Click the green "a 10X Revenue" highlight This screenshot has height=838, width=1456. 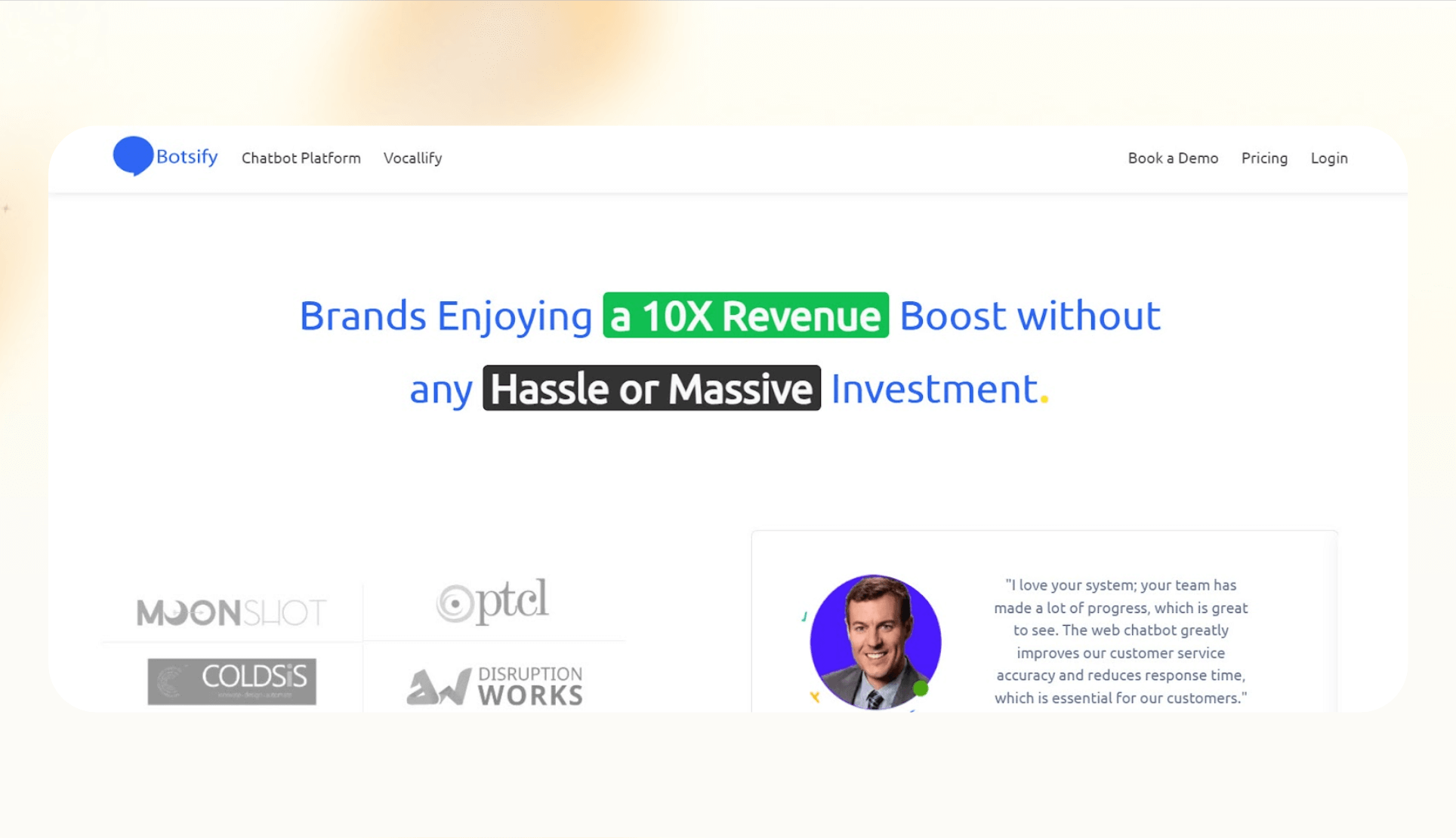[x=745, y=316]
